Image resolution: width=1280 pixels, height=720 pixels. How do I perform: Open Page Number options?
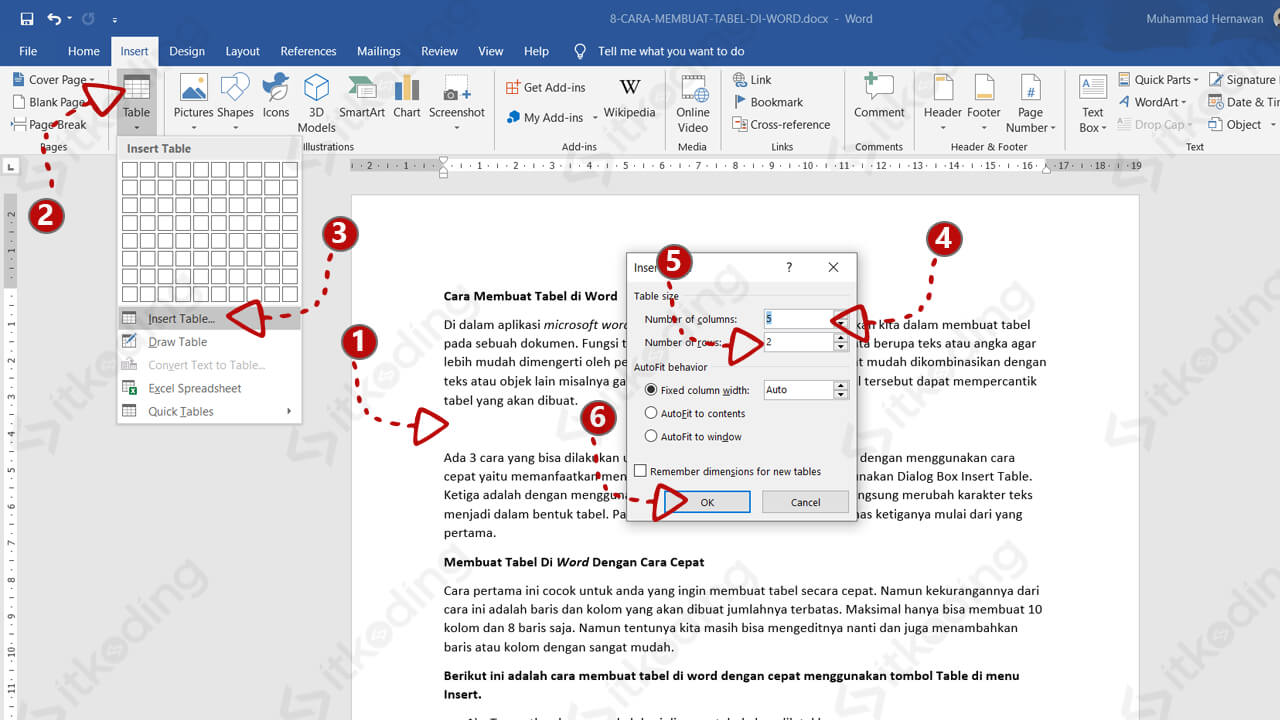pyautogui.click(x=1030, y=103)
